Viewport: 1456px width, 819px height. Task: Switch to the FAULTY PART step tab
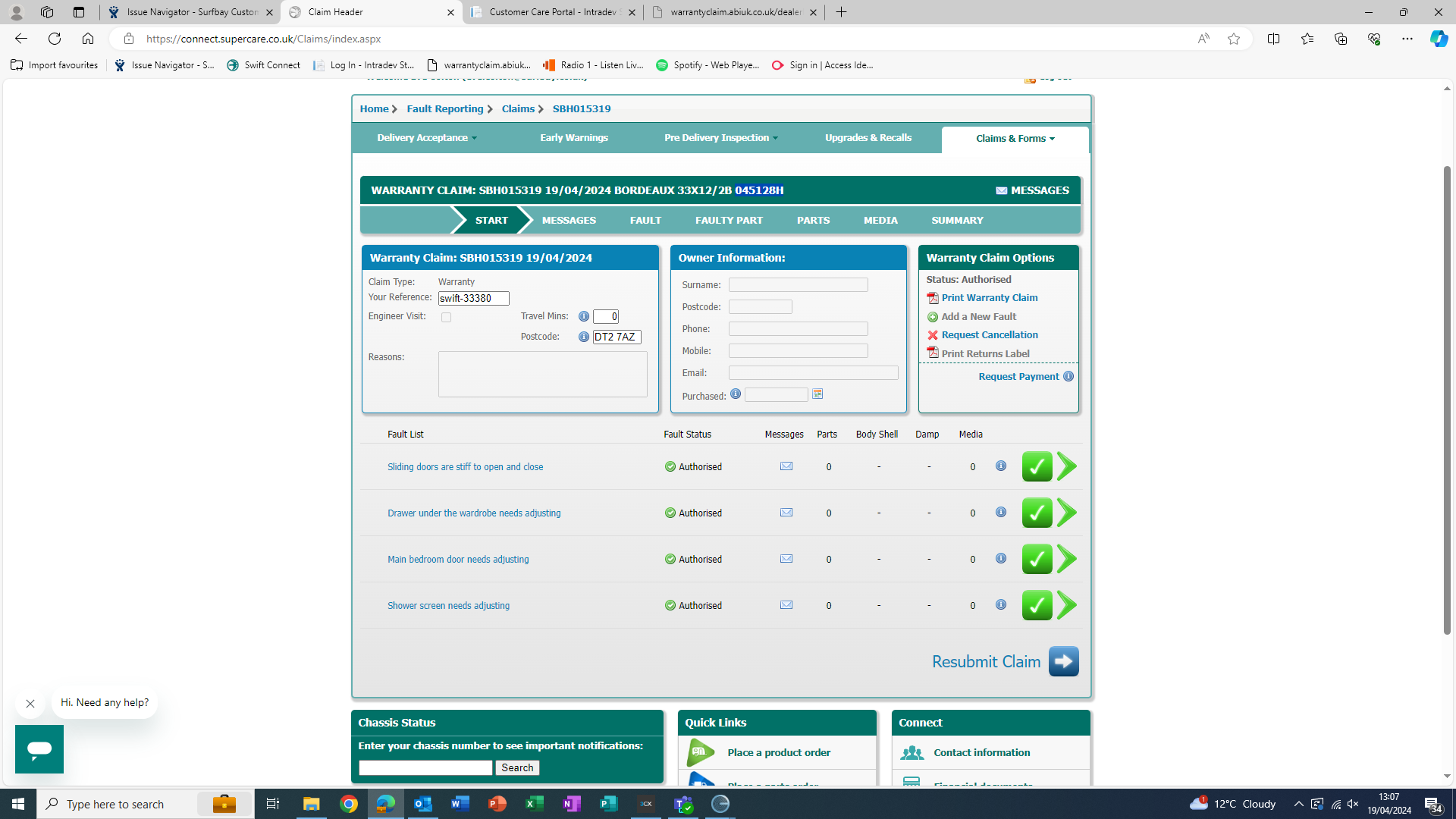(x=729, y=221)
